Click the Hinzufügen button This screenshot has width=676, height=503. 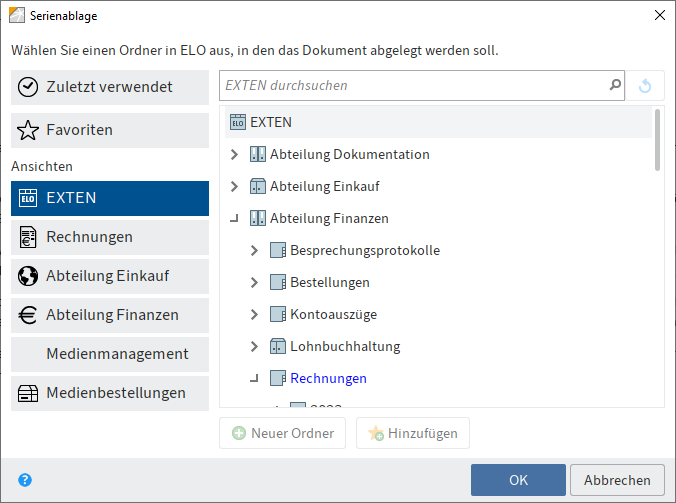[x=413, y=433]
